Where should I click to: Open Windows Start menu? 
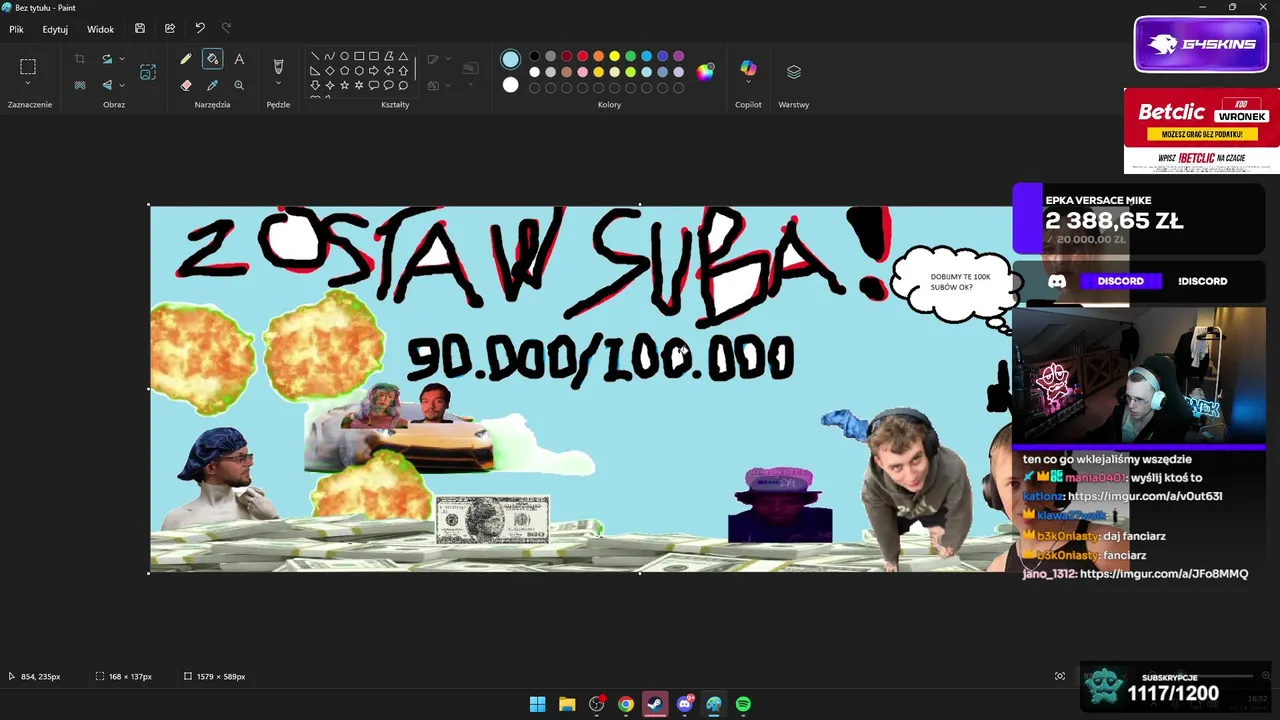537,704
